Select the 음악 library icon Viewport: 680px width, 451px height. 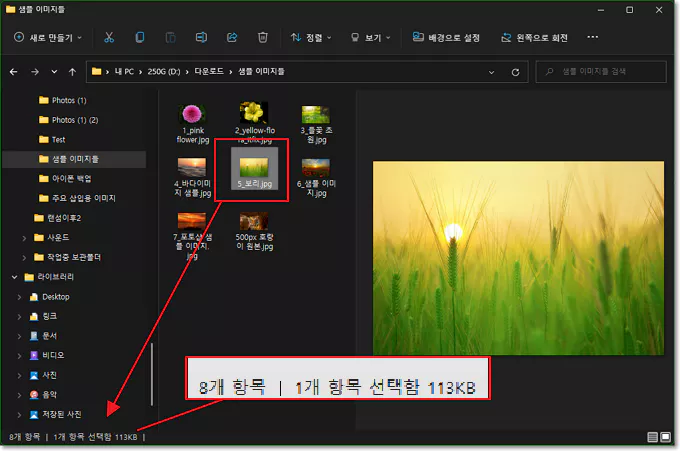pyautogui.click(x=34, y=395)
